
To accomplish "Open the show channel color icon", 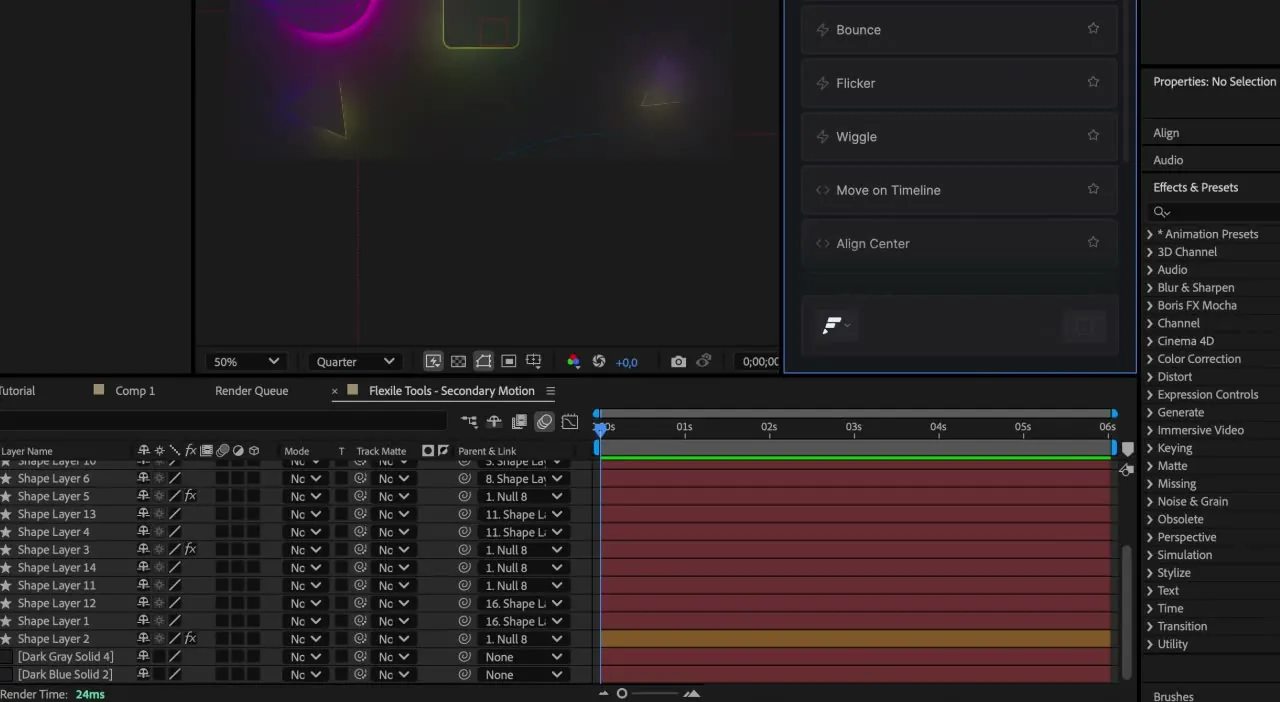I will pyautogui.click(x=573, y=361).
